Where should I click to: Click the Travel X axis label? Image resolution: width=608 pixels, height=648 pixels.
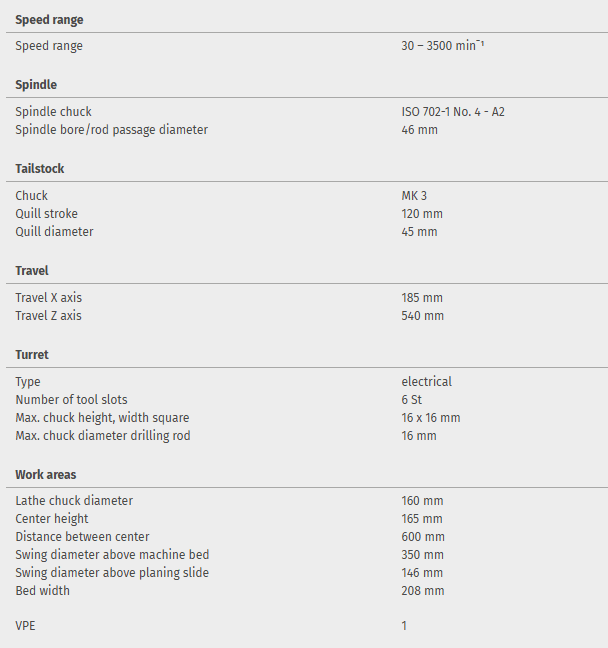(x=49, y=298)
